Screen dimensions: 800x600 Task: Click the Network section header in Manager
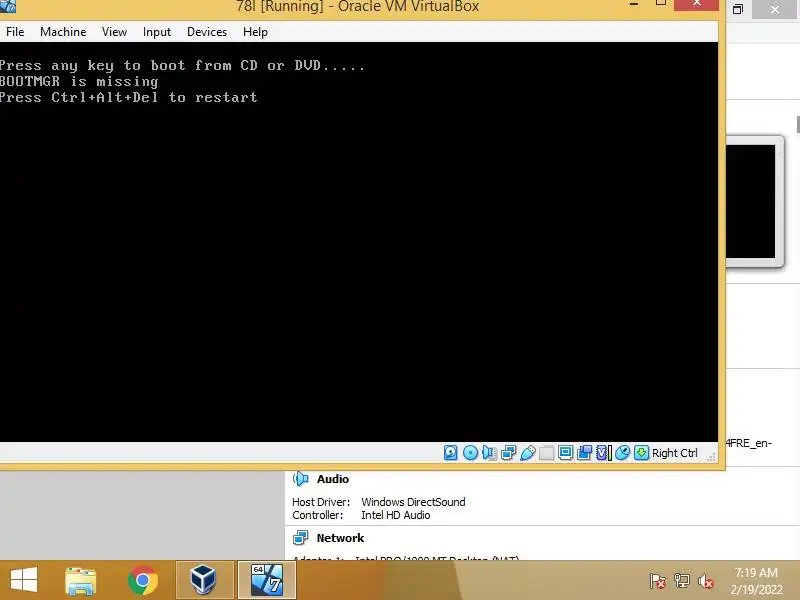pyautogui.click(x=340, y=538)
